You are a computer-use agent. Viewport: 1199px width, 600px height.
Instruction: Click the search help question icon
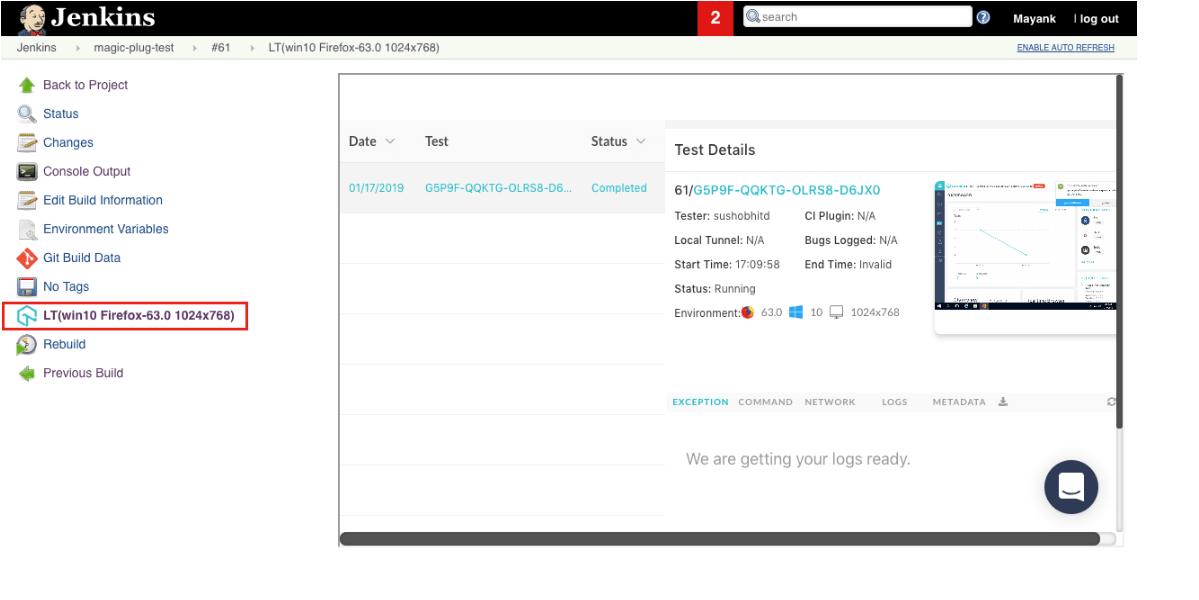point(983,18)
